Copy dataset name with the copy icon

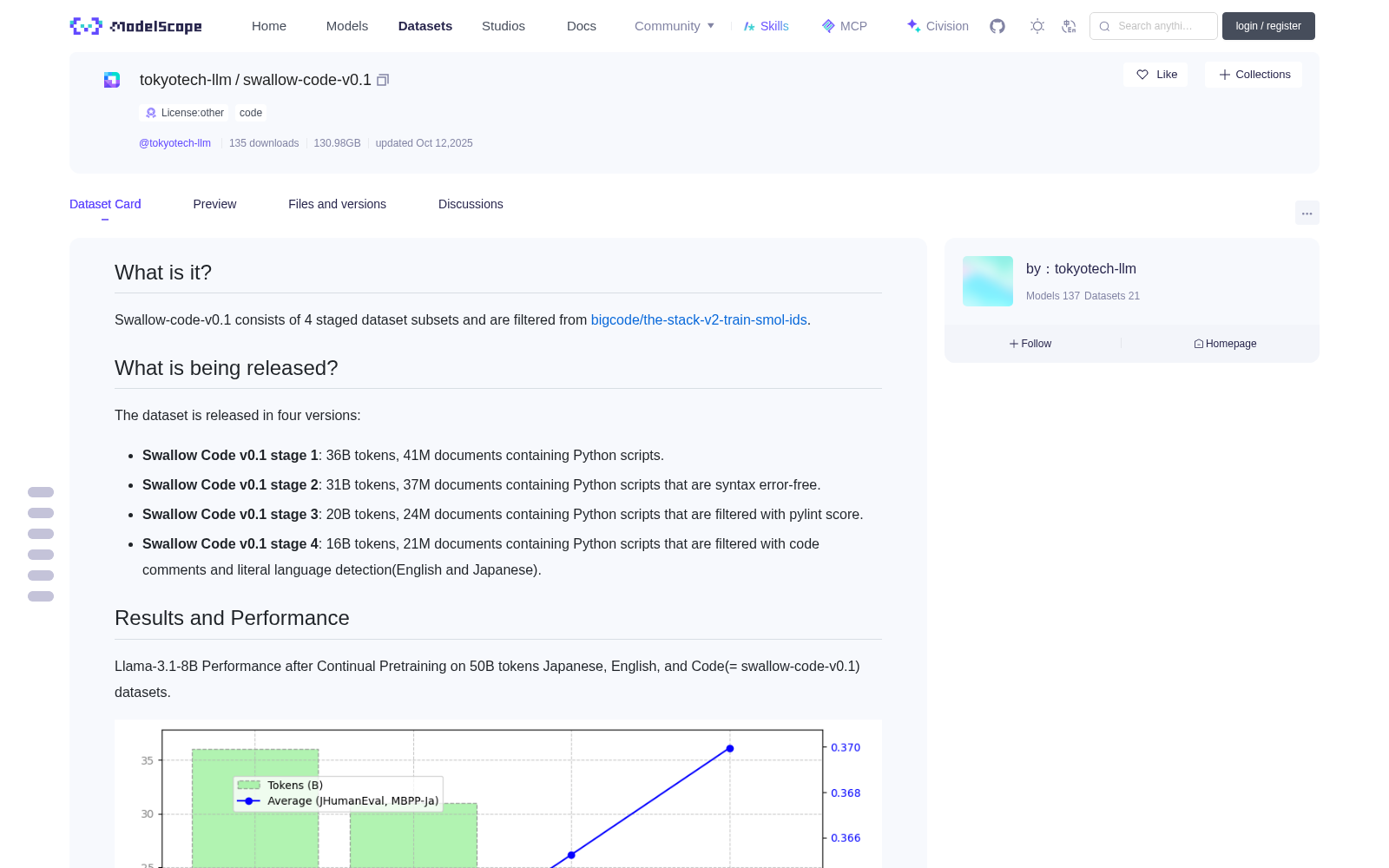pyautogui.click(x=383, y=80)
